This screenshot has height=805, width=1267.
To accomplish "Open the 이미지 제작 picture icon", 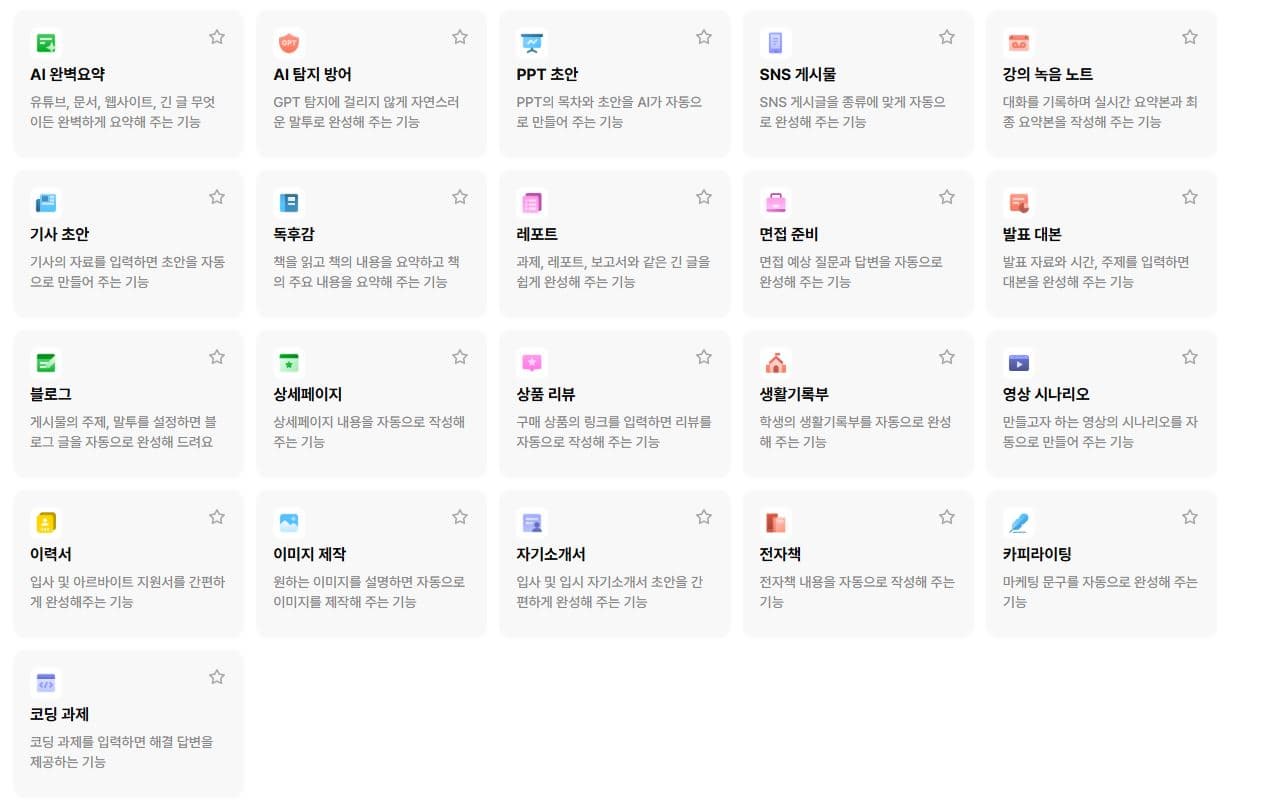I will 288,522.
